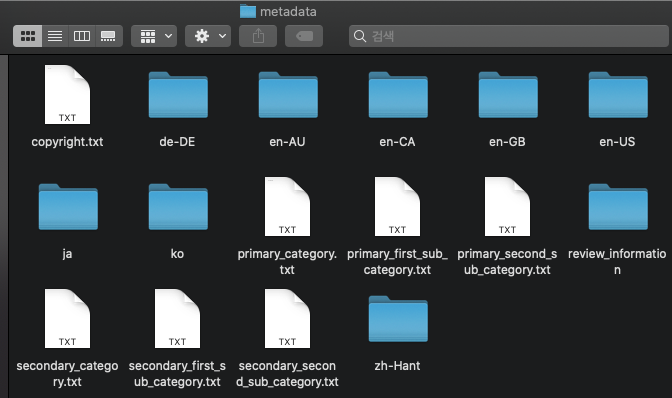
Task: Click the primary_first_sub_category.txt name label
Action: point(397,262)
